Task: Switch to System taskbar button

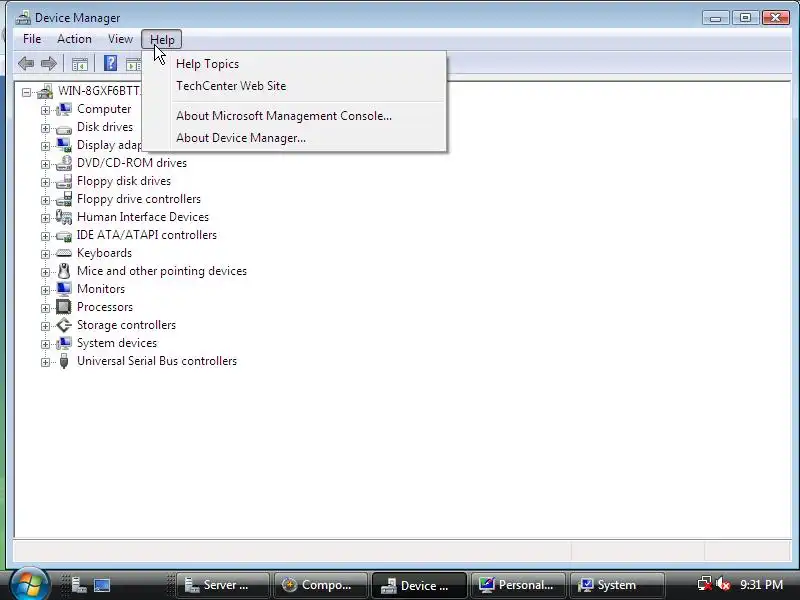Action: tap(617, 585)
